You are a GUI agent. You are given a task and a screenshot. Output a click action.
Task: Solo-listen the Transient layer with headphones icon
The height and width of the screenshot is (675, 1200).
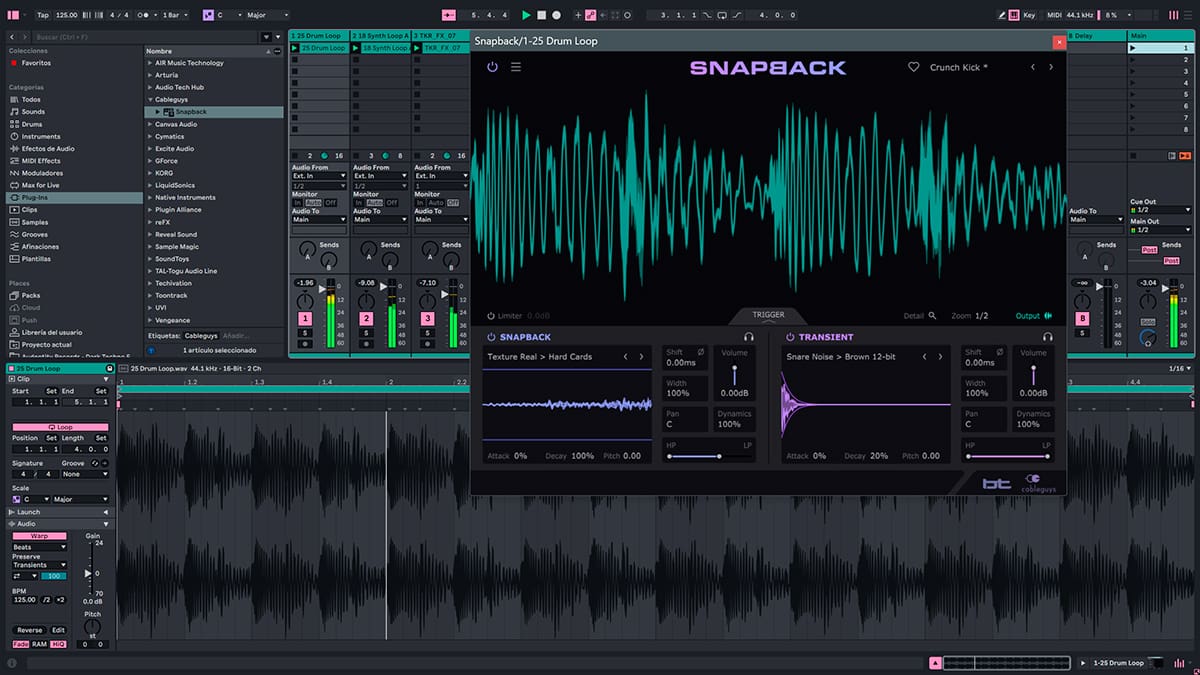coord(1048,337)
